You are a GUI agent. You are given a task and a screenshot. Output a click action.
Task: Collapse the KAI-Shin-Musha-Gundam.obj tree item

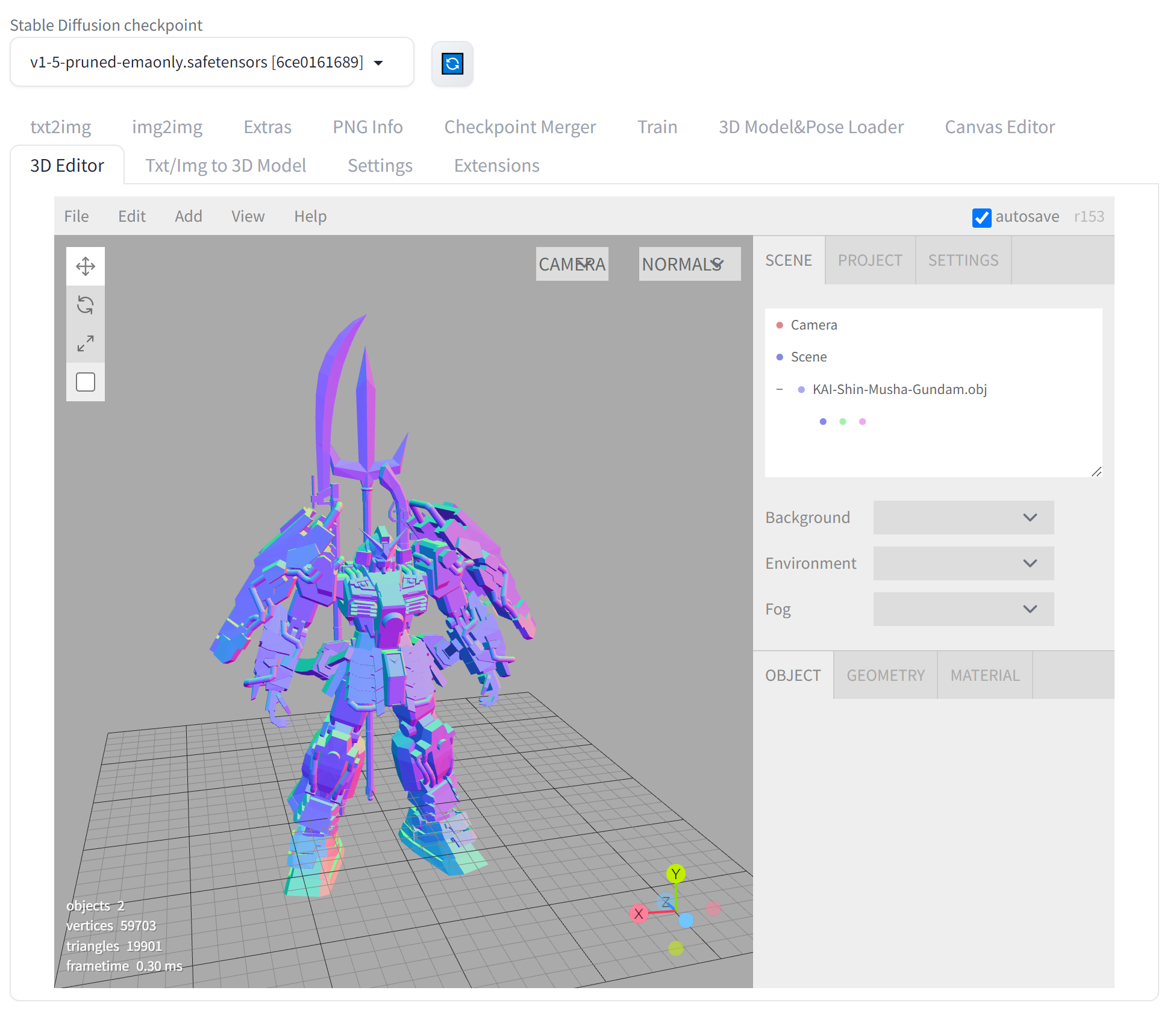click(x=780, y=390)
